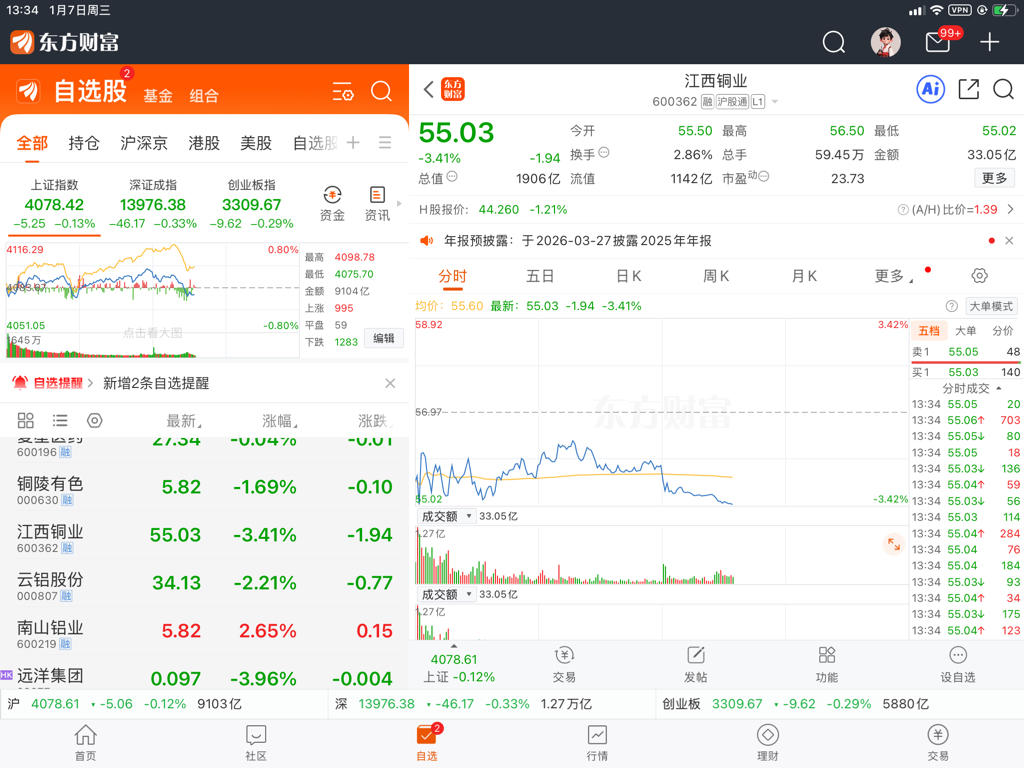The image size is (1024, 768).
Task: Open messages inbox with 99+ badge
Action: [938, 42]
